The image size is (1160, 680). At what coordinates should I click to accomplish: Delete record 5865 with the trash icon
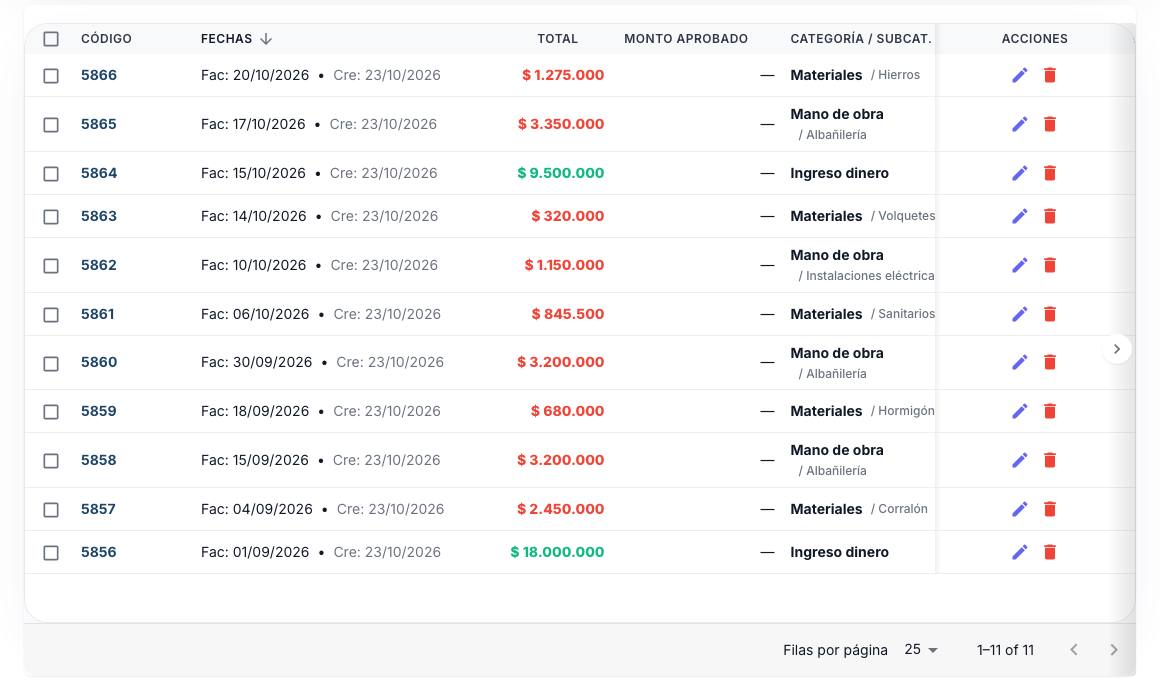[1050, 124]
